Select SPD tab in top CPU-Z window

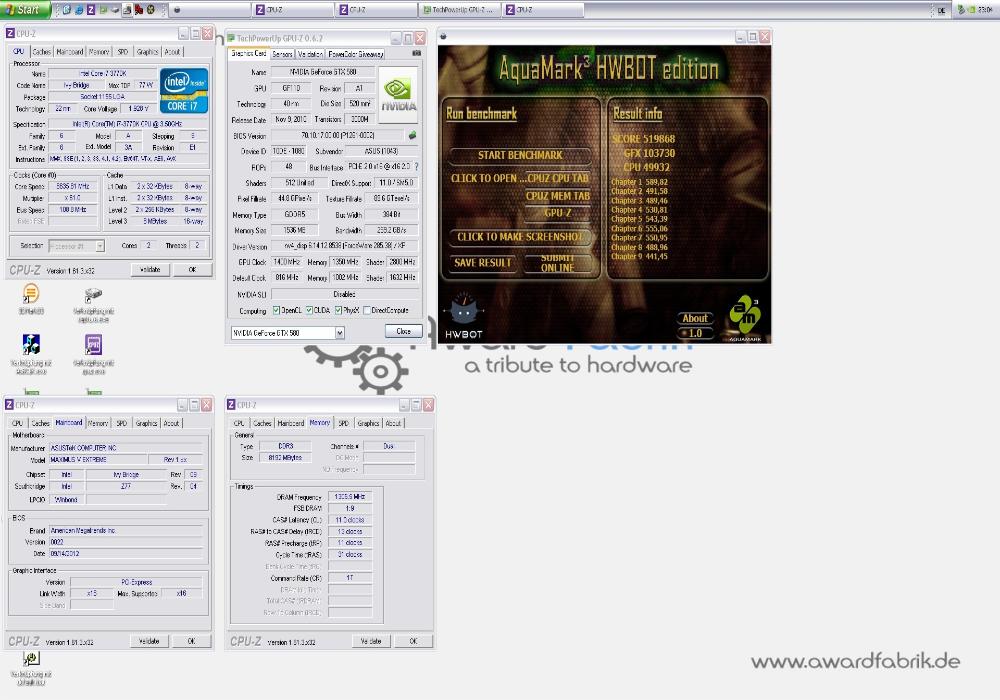[x=122, y=52]
